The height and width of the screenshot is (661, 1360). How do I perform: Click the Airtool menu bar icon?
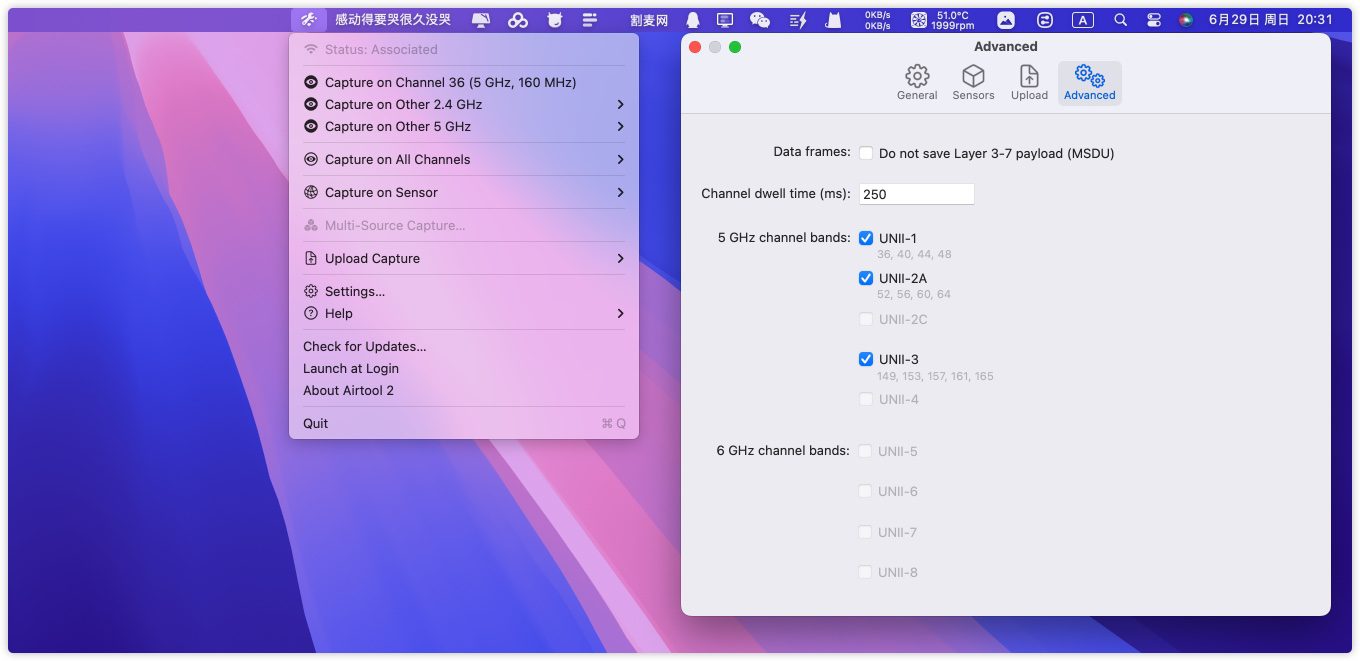tap(310, 20)
